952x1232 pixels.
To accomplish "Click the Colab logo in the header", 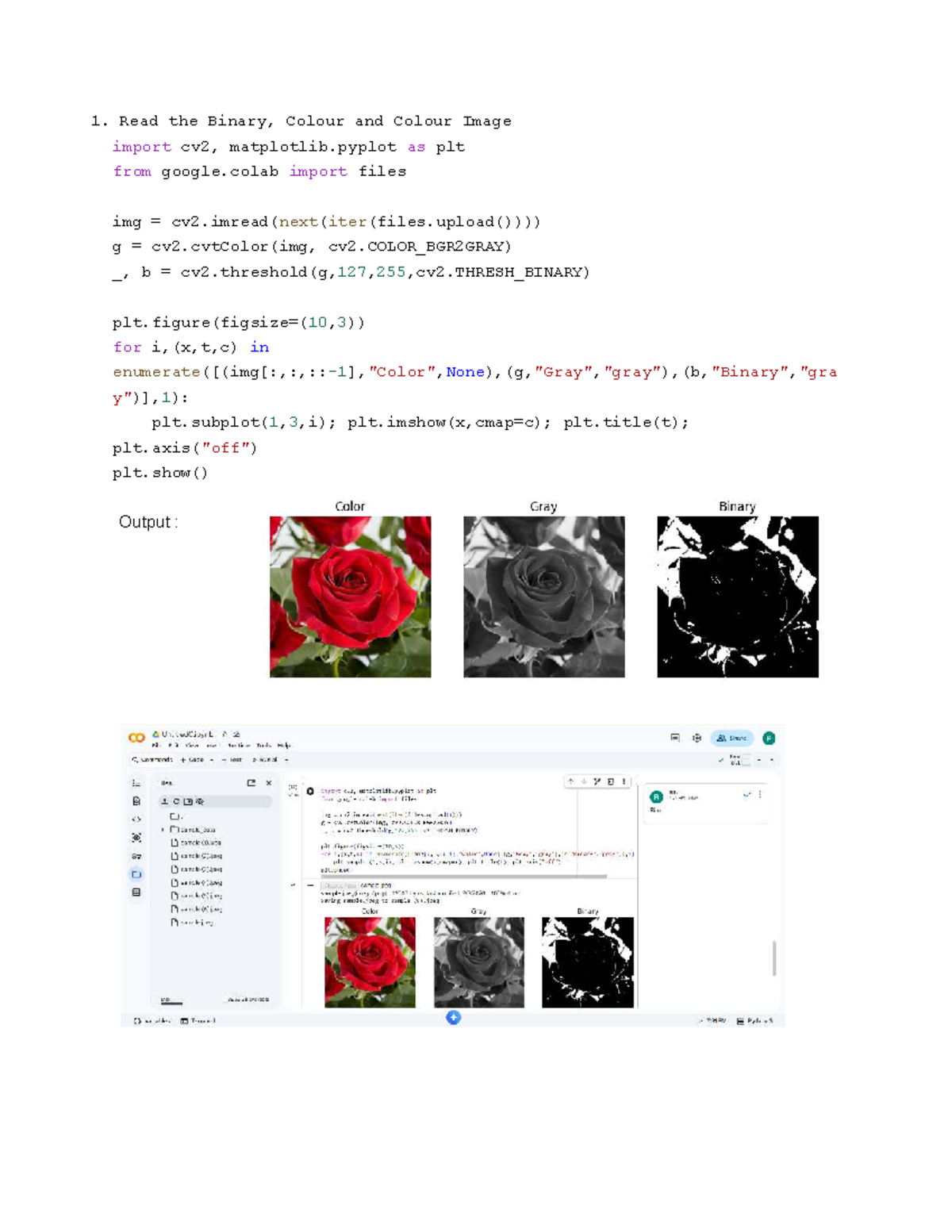I will [x=136, y=738].
